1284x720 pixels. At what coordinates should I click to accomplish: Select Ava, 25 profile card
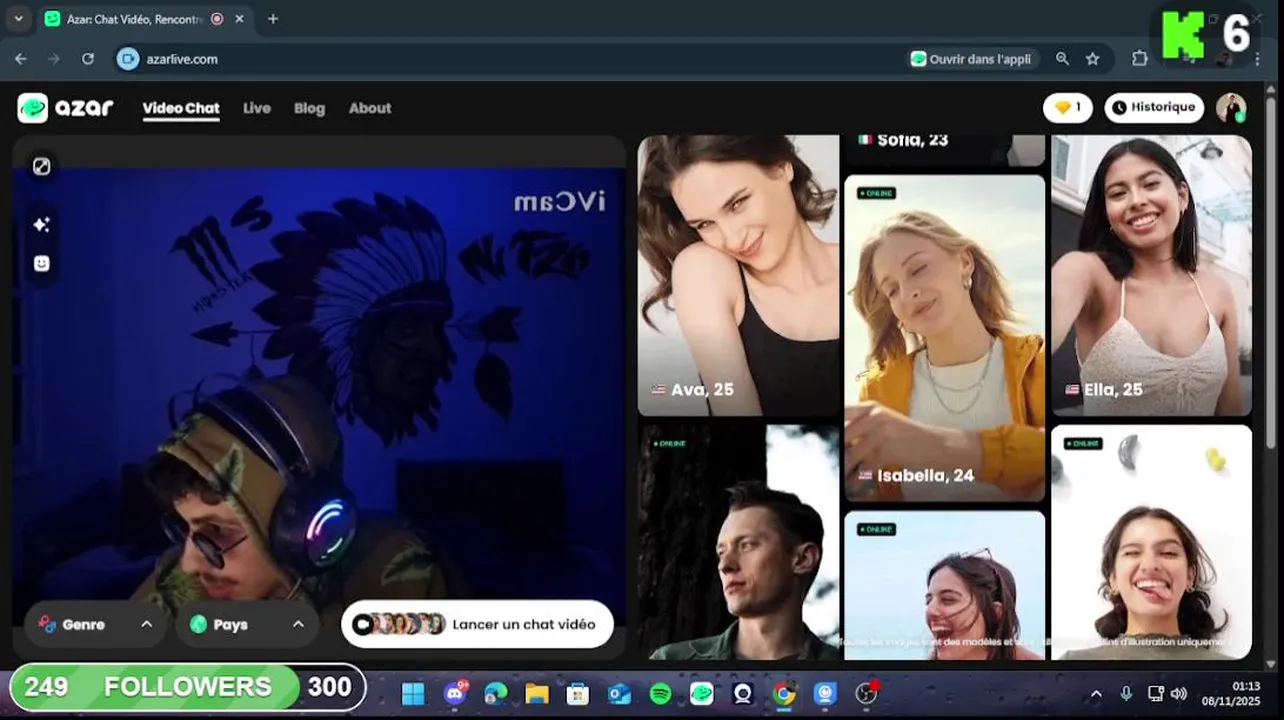click(x=738, y=275)
